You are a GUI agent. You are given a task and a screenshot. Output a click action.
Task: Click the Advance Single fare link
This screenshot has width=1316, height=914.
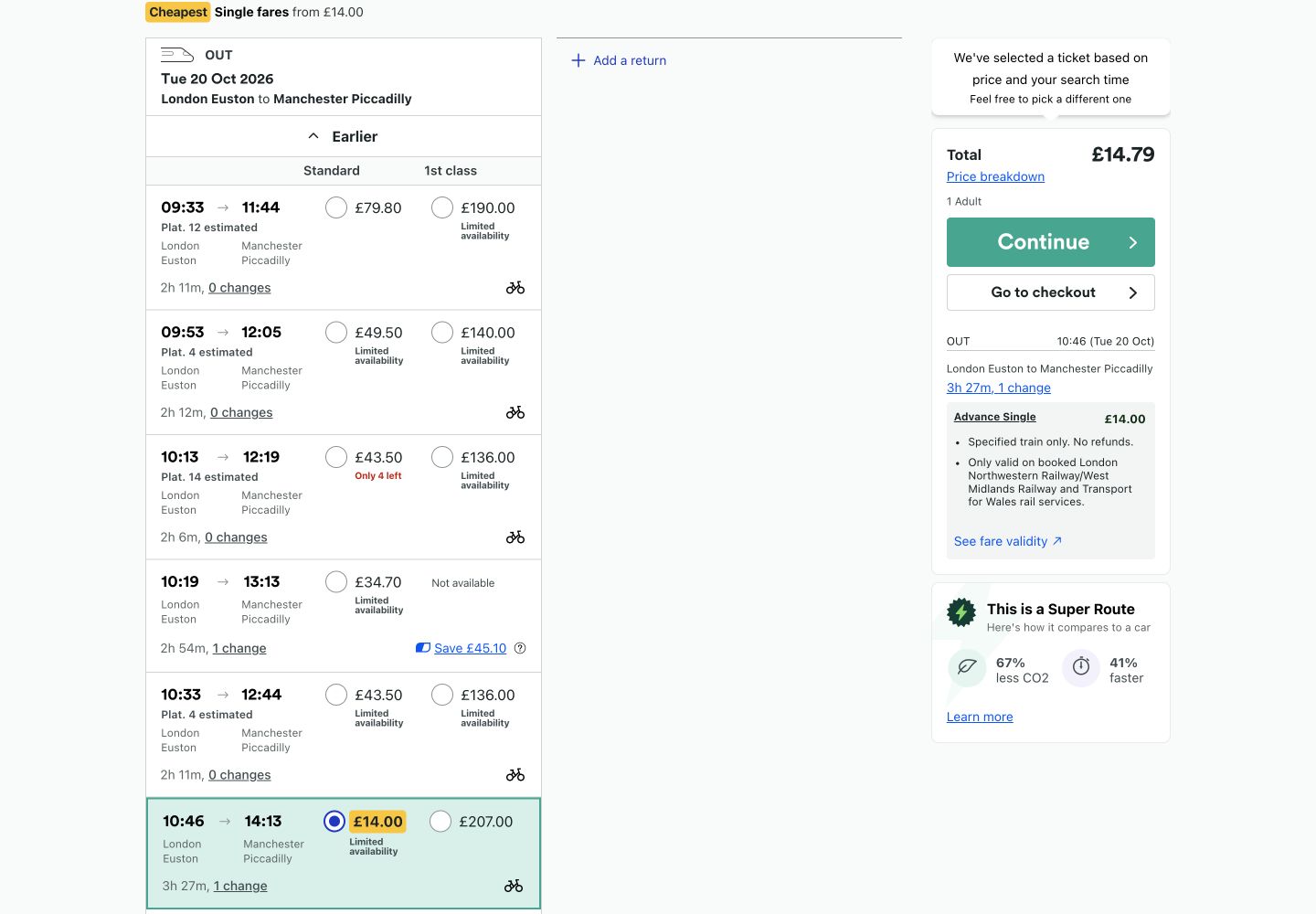995,417
